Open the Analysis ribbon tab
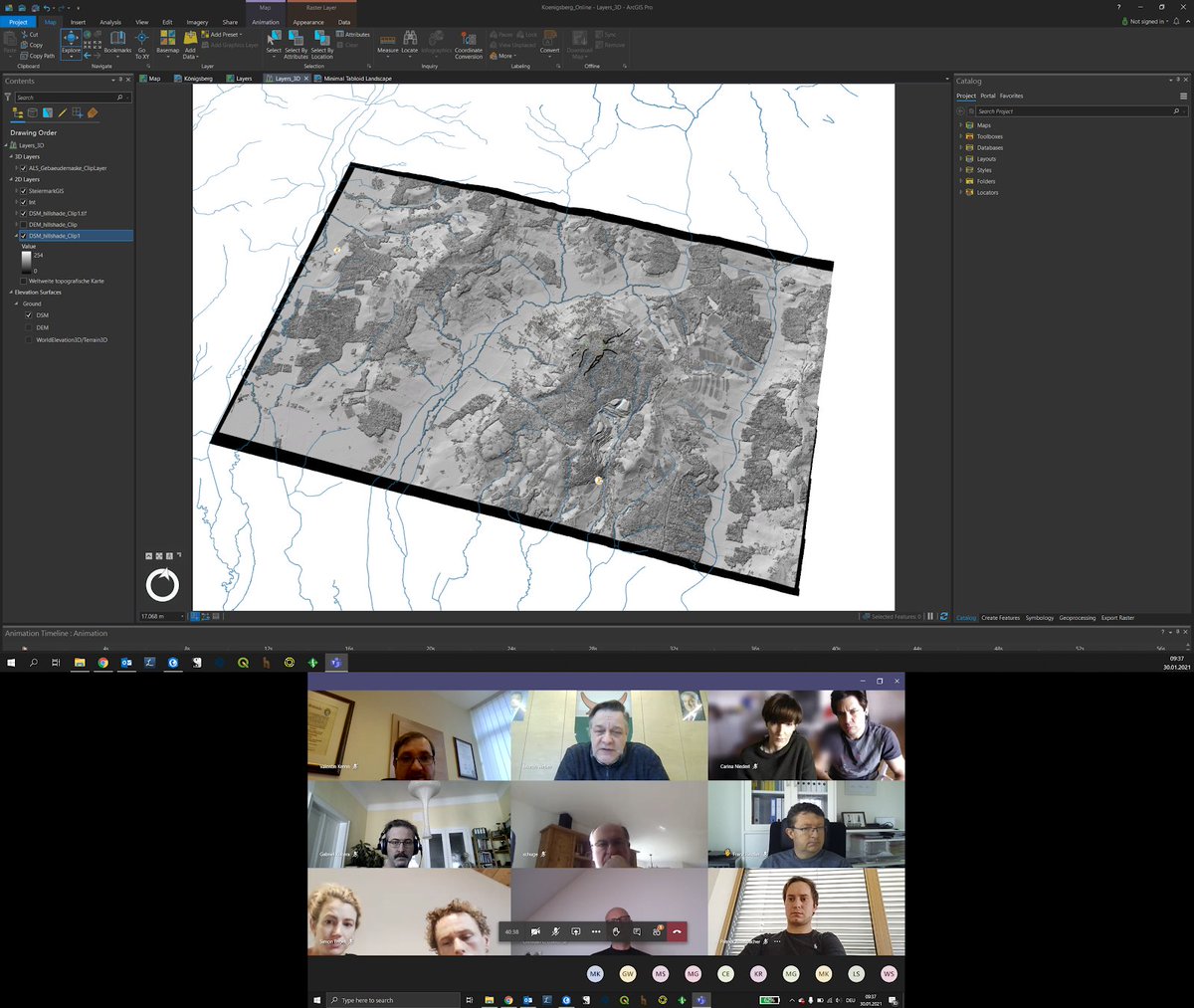The height and width of the screenshot is (1008, 1194). [x=110, y=22]
